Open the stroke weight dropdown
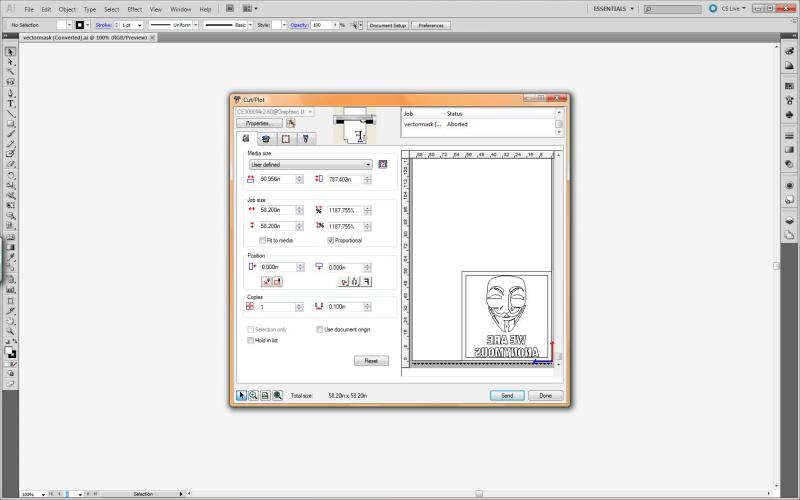The height and width of the screenshot is (500, 800). pyautogui.click(x=140, y=25)
